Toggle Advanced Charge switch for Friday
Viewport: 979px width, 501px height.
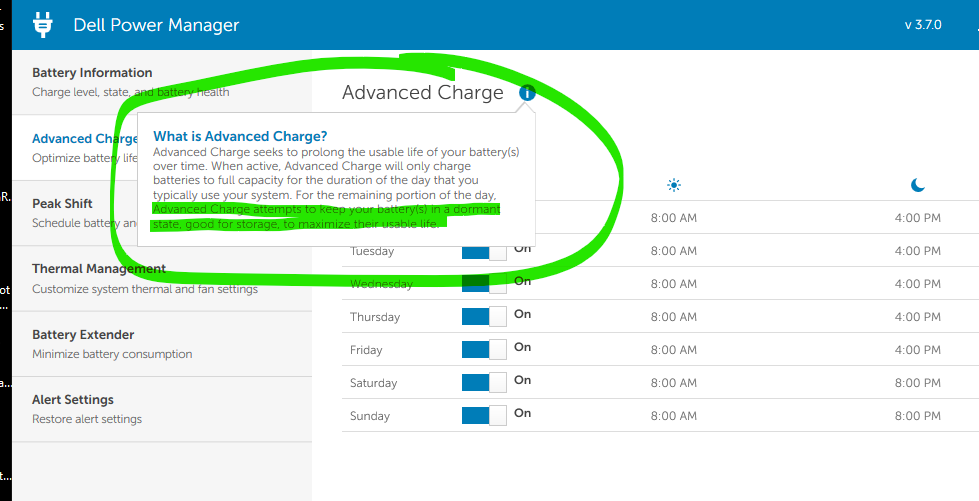point(484,350)
